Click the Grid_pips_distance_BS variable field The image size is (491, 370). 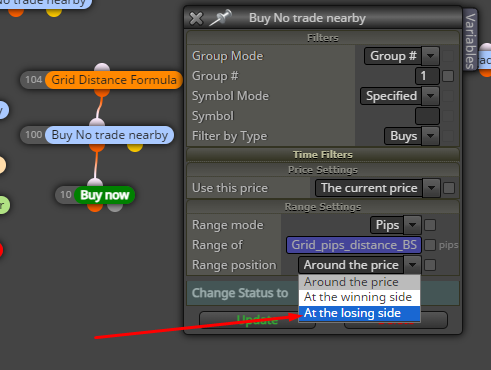(354, 245)
